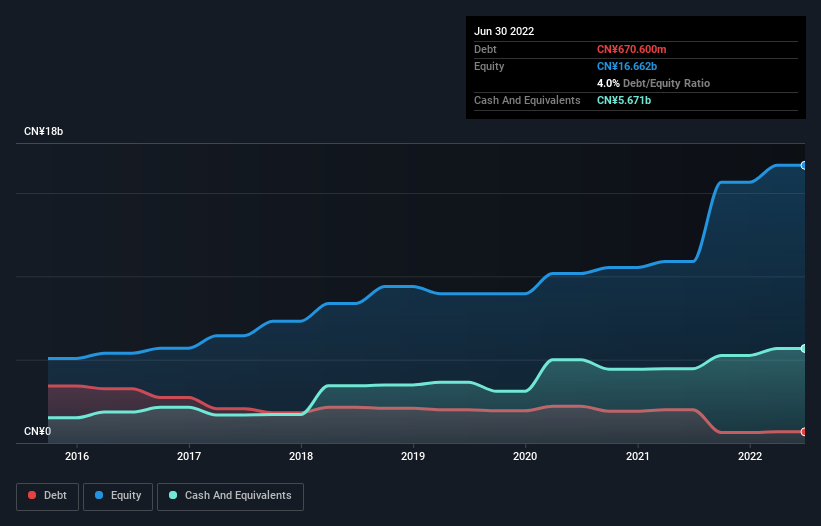Select the Debt endpoint marker on chart
The image size is (821, 526).
click(x=804, y=432)
